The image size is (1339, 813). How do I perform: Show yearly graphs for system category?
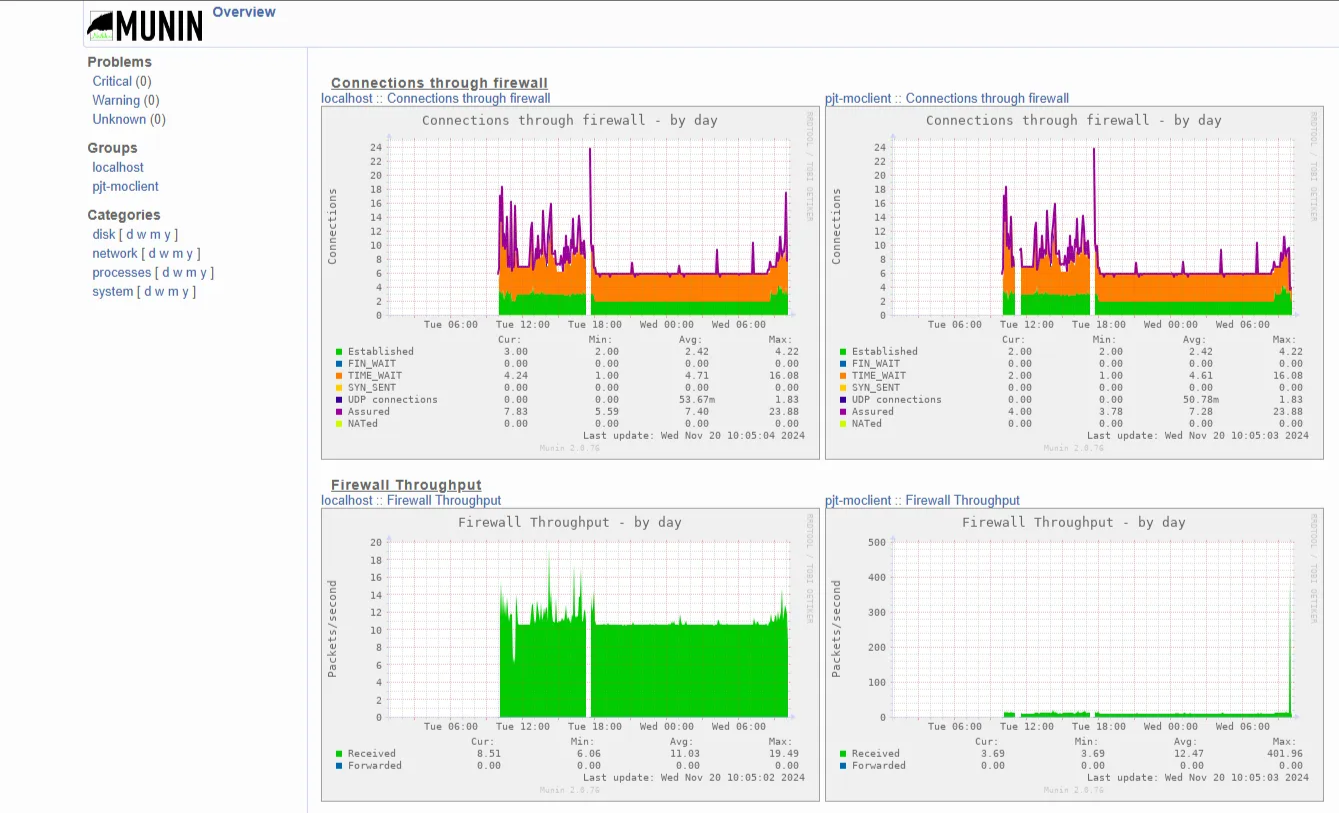click(x=186, y=291)
